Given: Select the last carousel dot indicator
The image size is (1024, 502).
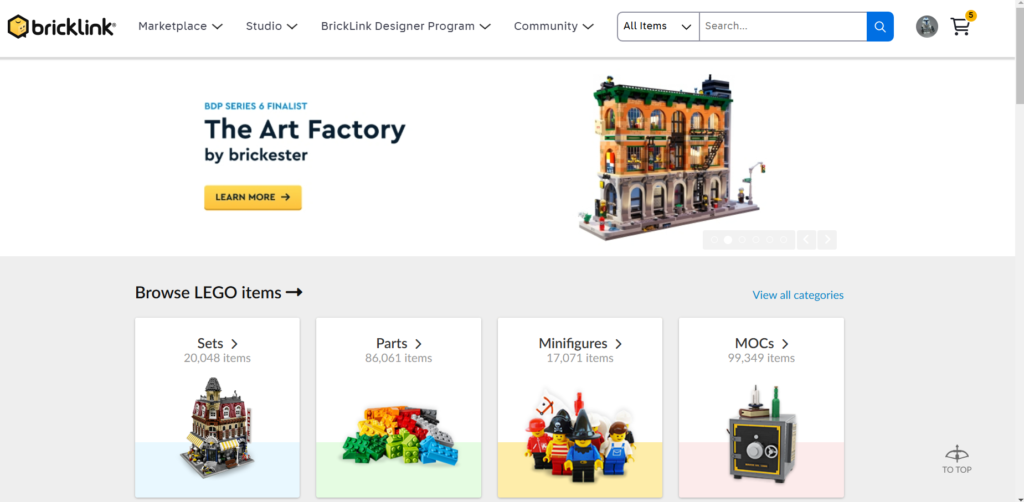Looking at the screenshot, I should (x=783, y=240).
